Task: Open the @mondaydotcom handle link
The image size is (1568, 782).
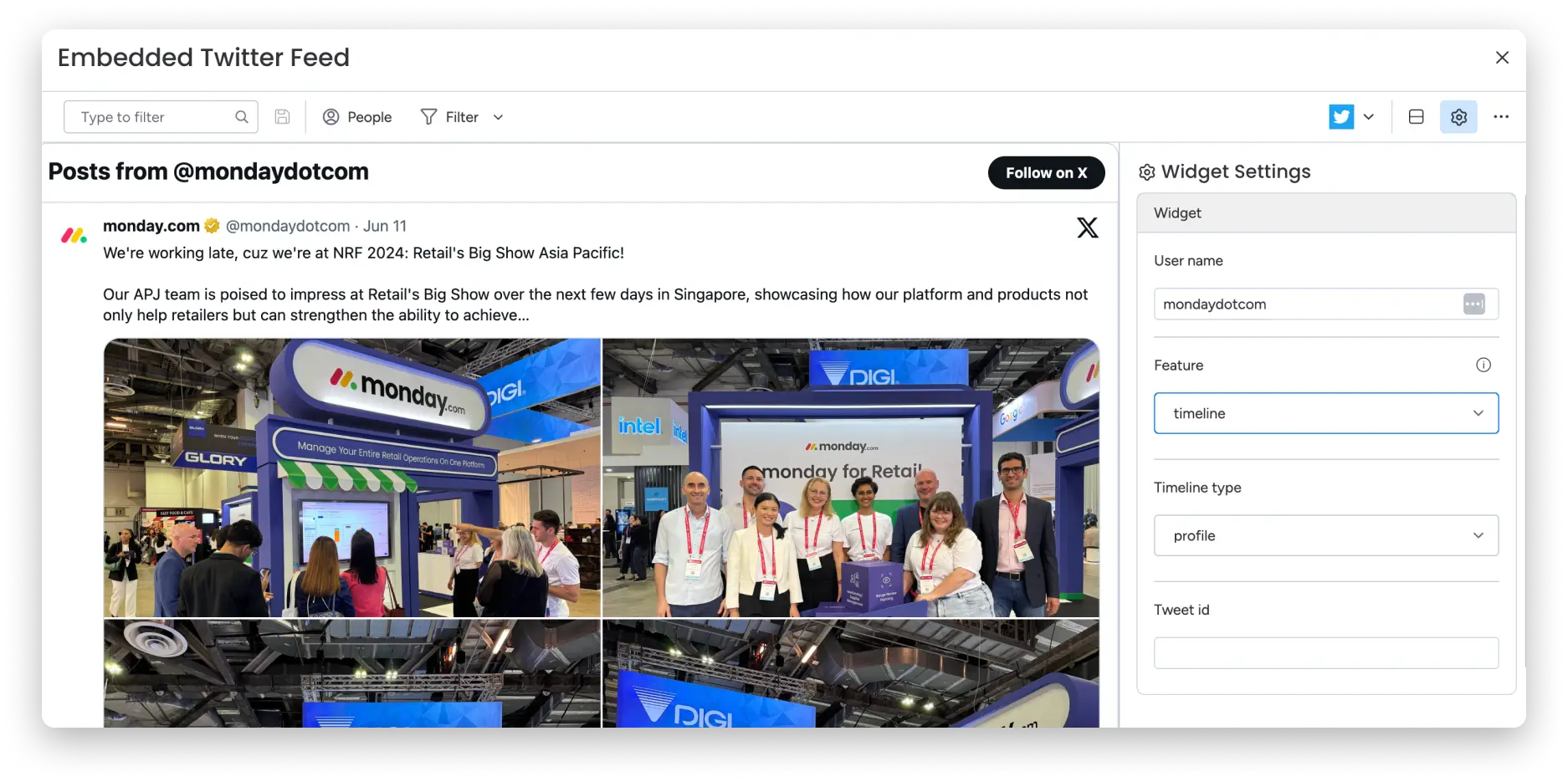Action: click(288, 226)
